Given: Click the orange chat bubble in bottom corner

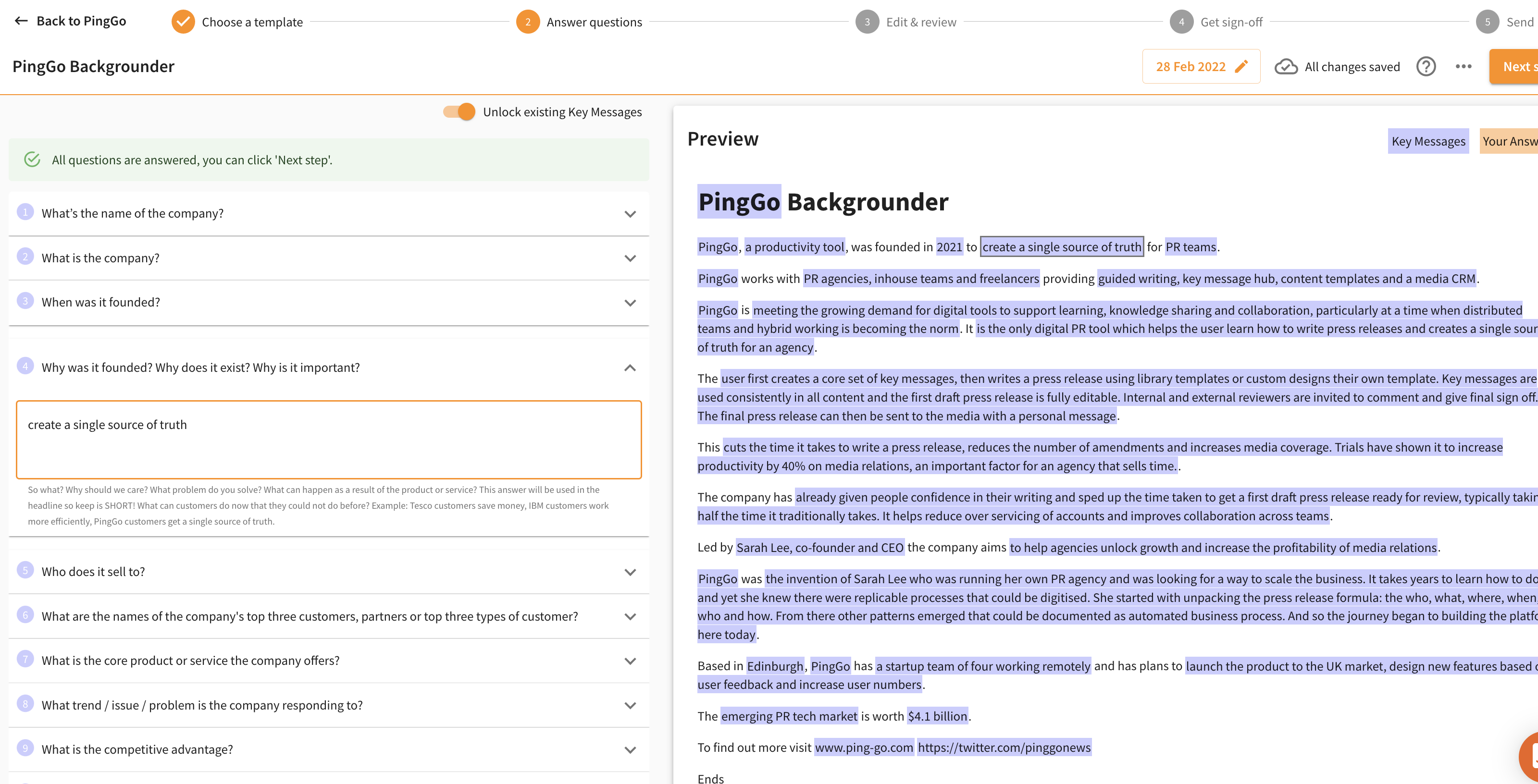Looking at the screenshot, I should tap(1528, 757).
